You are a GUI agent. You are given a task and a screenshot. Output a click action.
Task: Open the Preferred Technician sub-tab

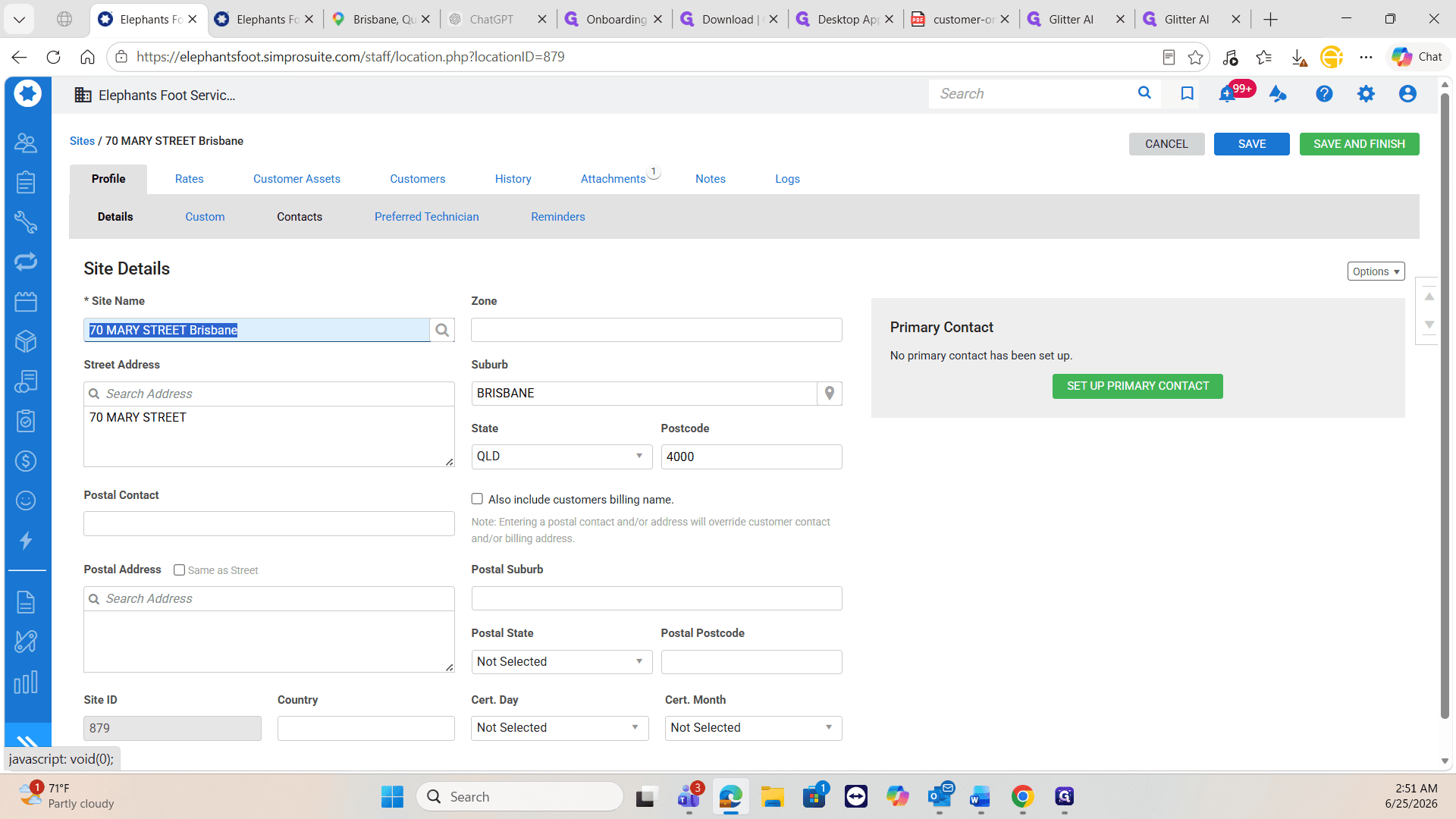coord(426,217)
